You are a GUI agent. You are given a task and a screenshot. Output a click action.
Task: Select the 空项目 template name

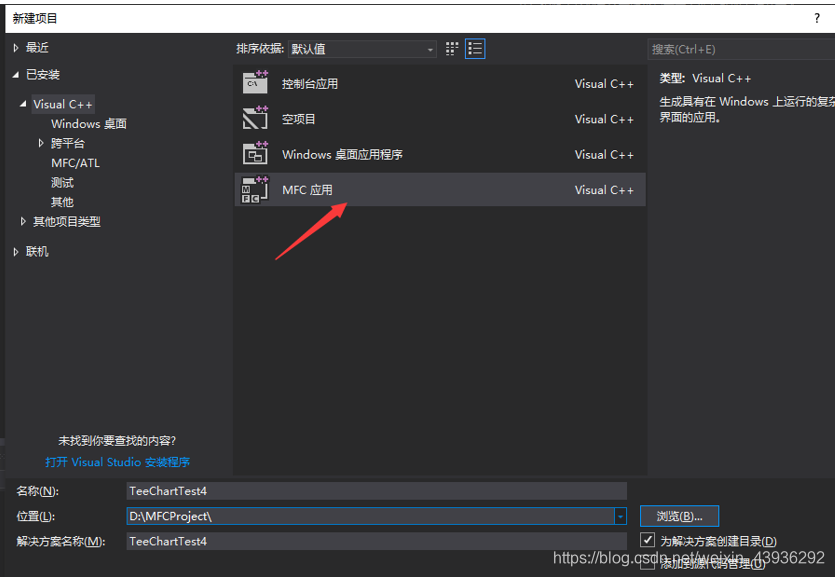point(298,119)
